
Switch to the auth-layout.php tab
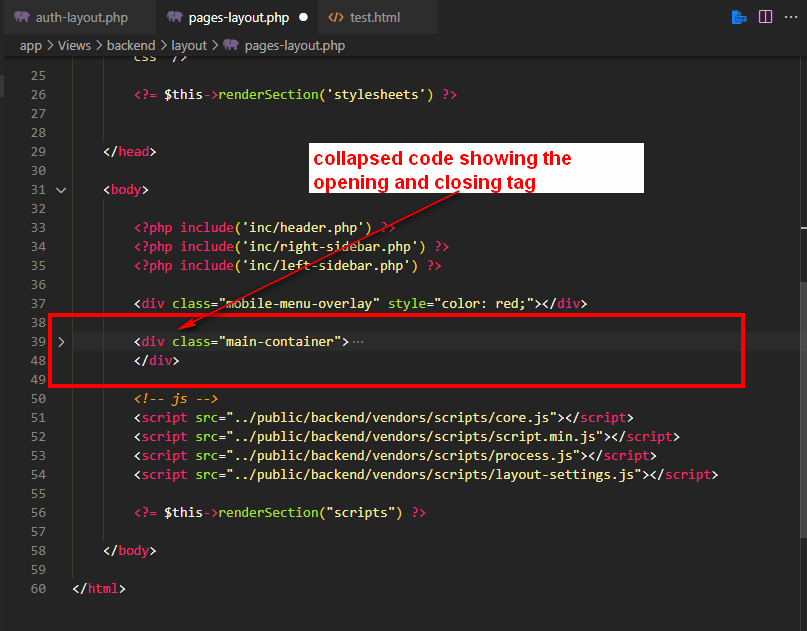(x=80, y=16)
